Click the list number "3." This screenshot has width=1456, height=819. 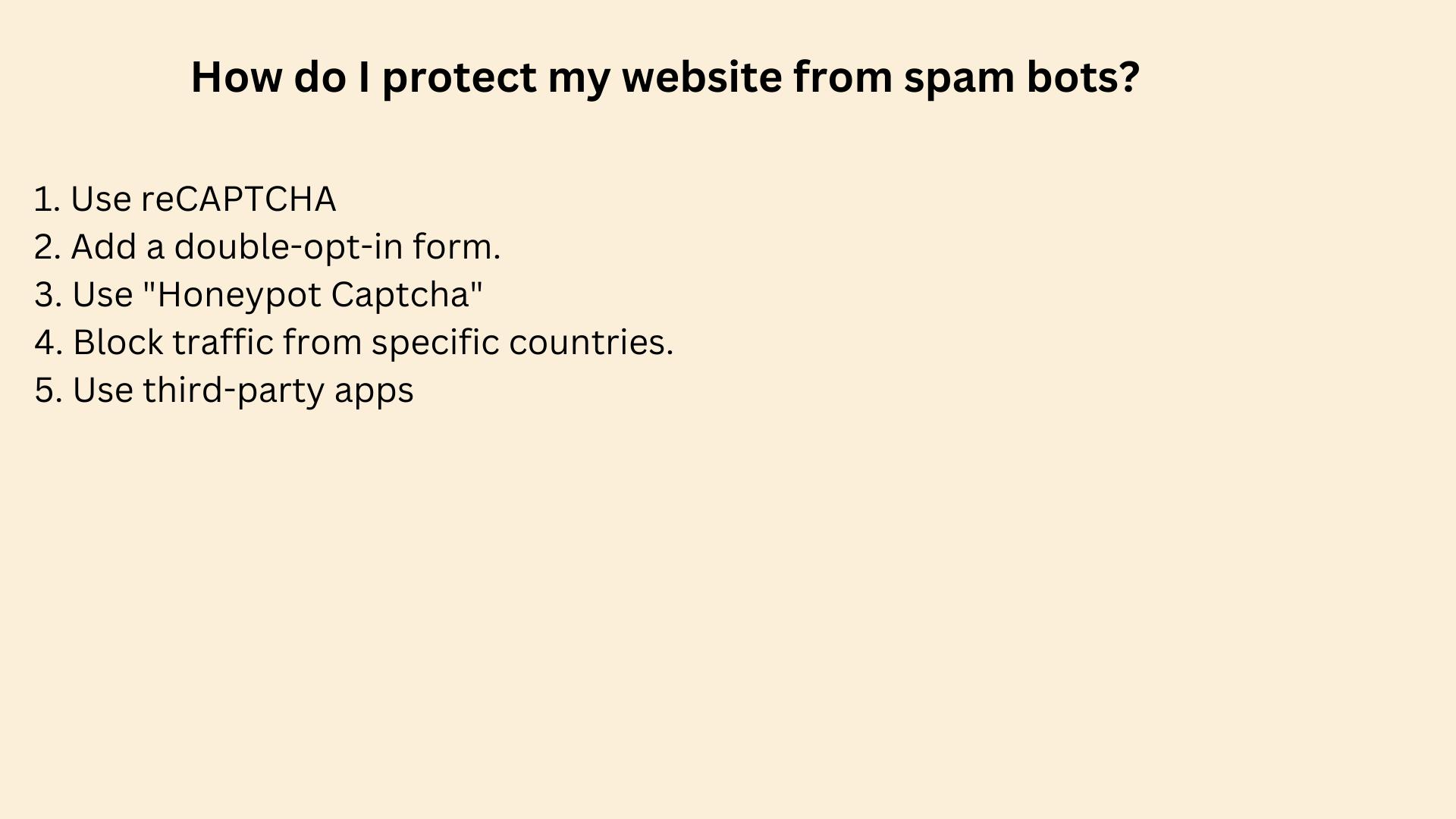(48, 295)
